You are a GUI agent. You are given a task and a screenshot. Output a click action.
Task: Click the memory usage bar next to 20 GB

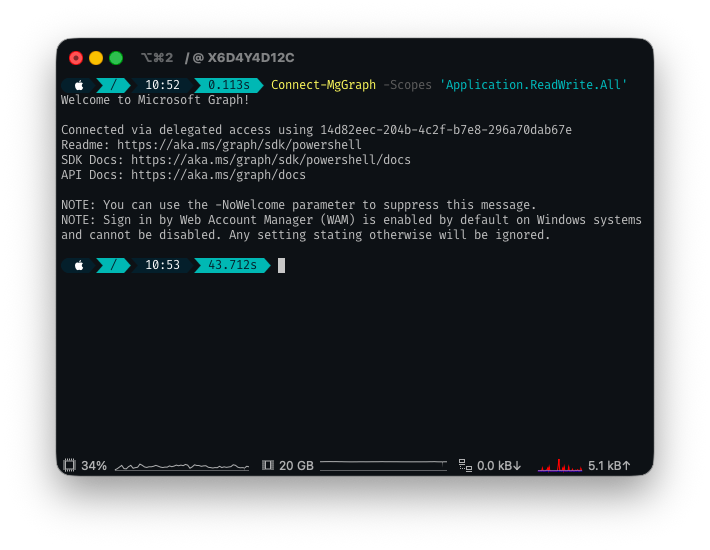click(x=383, y=465)
